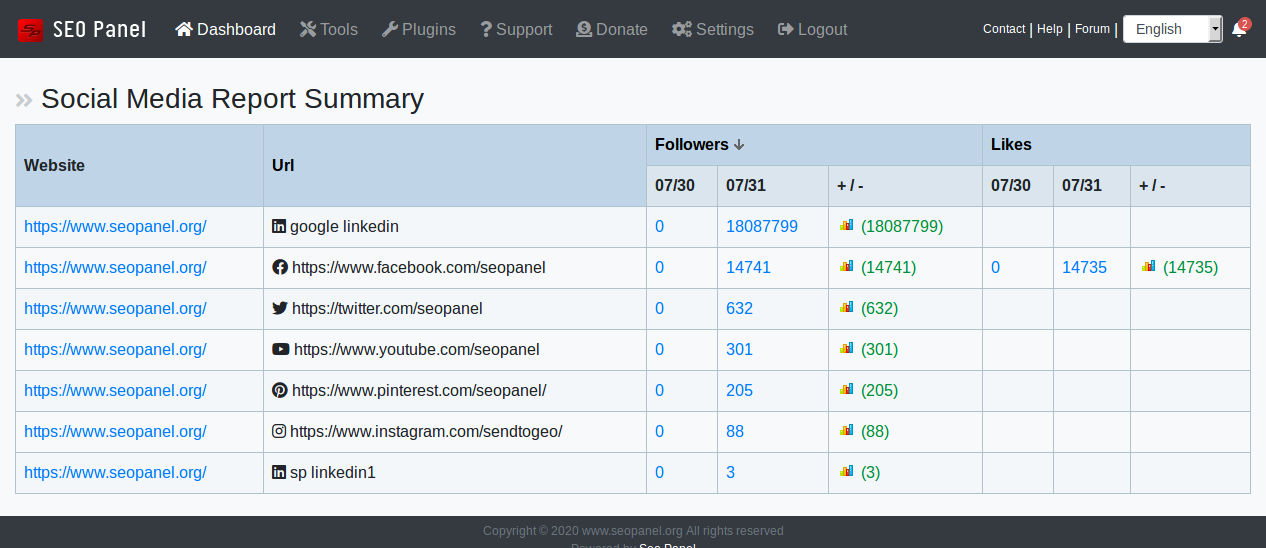
Task: Open seopanel.org link in the Facebook row
Action: coord(115,268)
